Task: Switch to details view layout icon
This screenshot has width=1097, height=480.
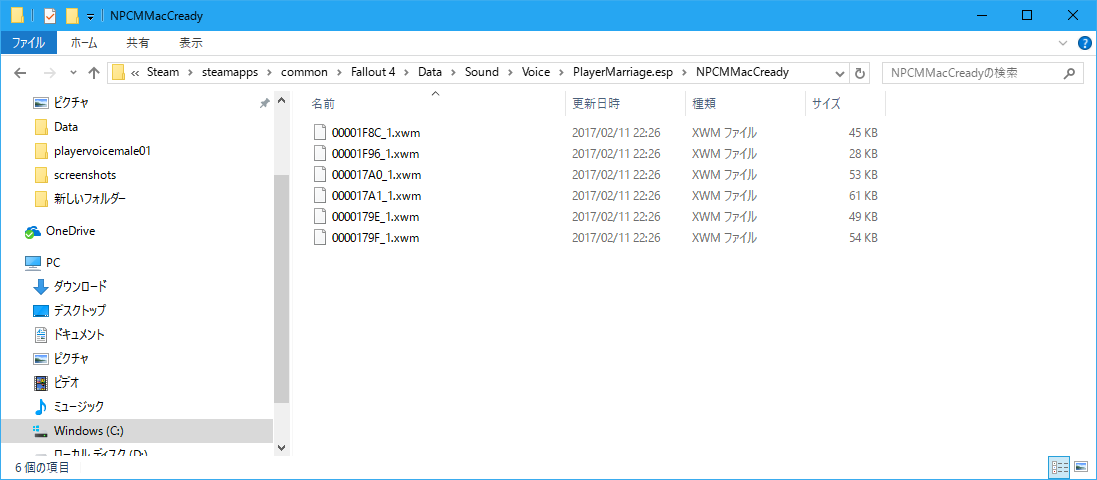Action: click(1059, 467)
